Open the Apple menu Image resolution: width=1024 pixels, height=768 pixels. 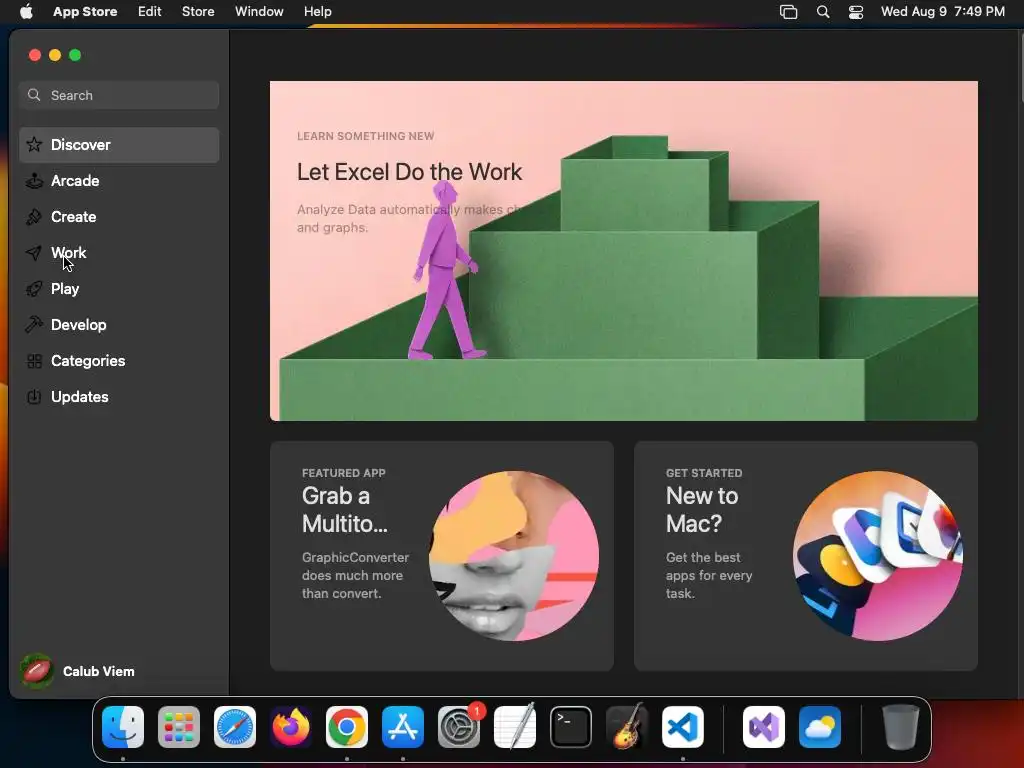(x=26, y=11)
